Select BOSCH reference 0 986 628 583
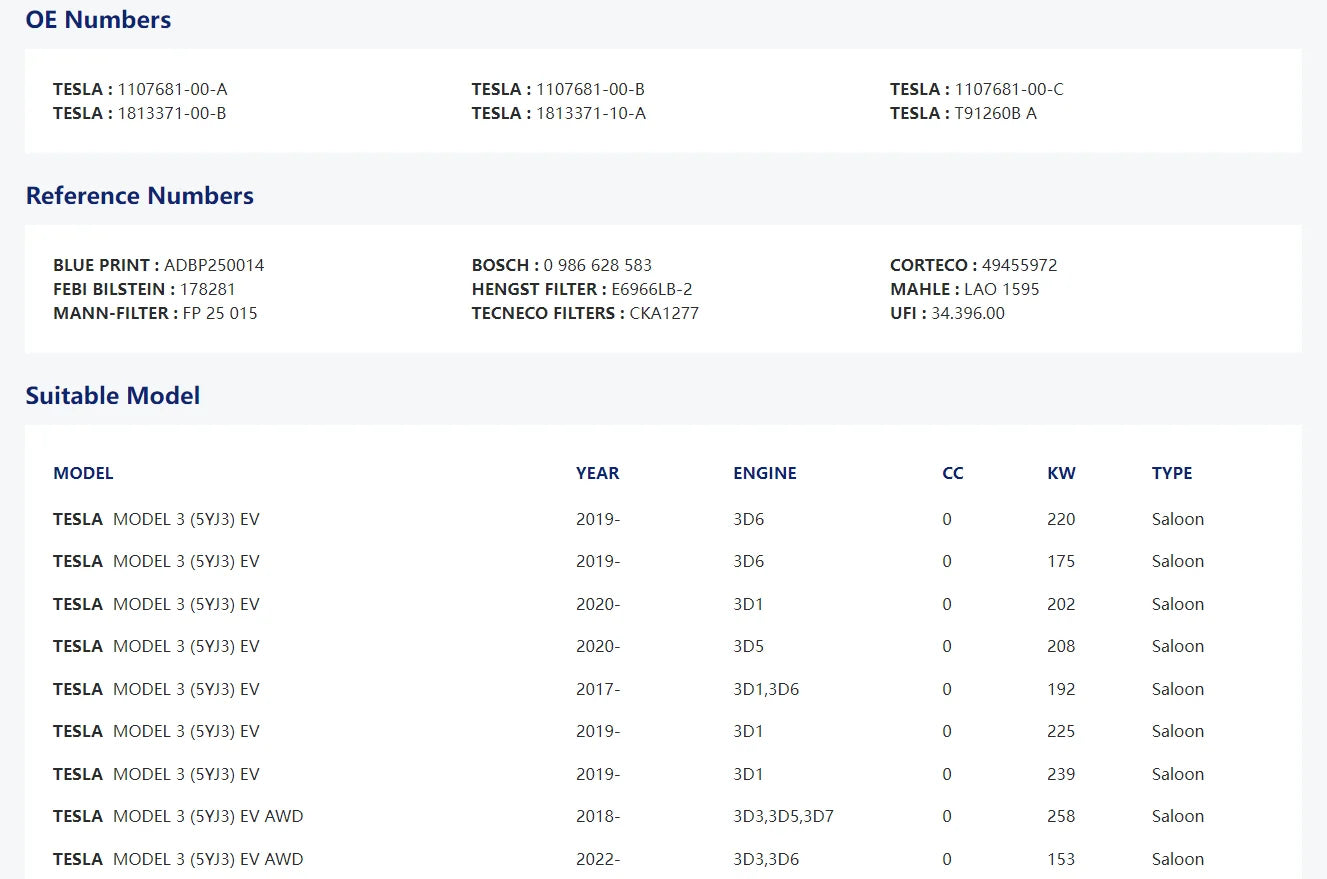The height and width of the screenshot is (879, 1327). (598, 265)
